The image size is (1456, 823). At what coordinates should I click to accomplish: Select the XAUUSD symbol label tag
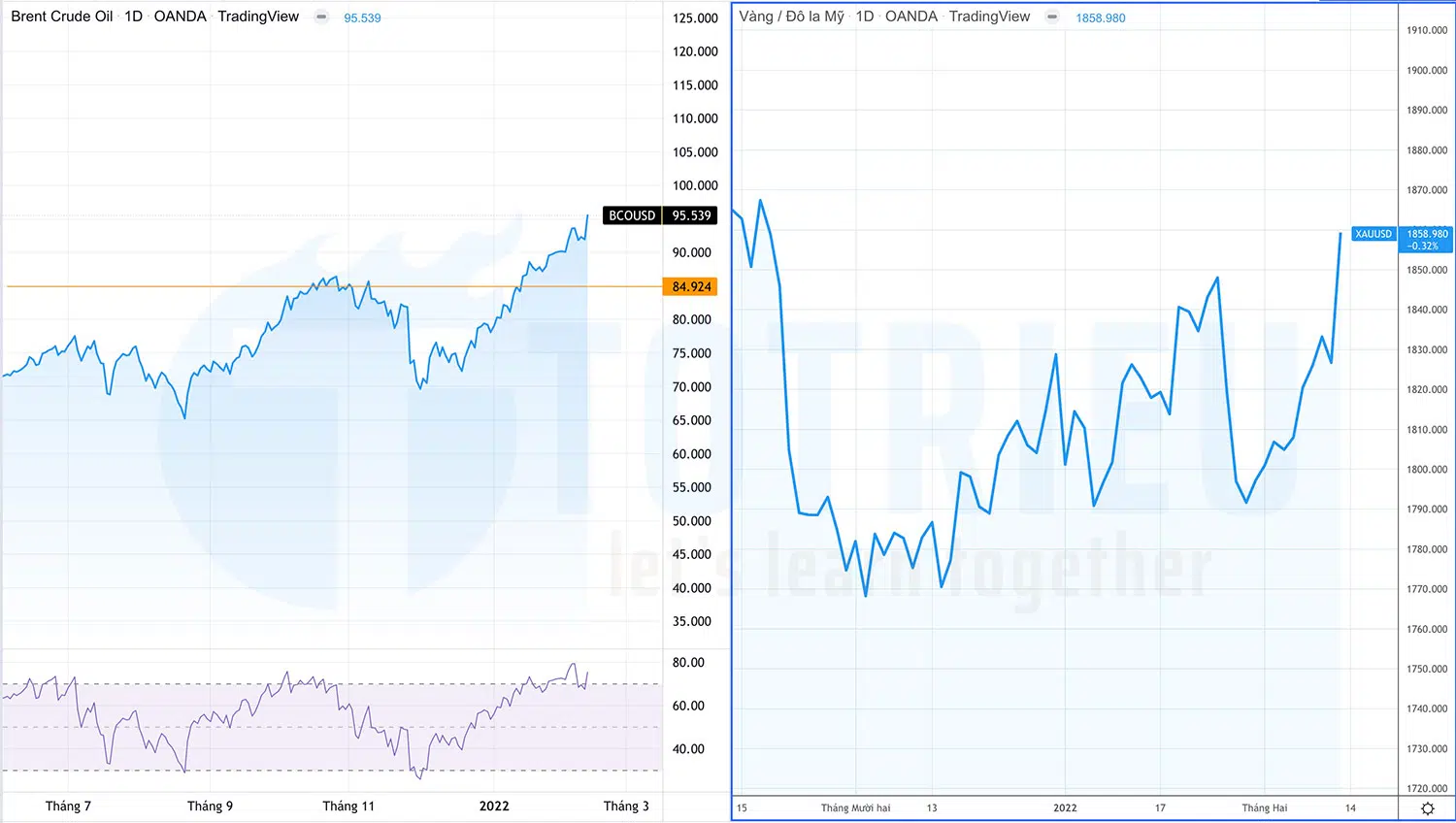point(1373,234)
